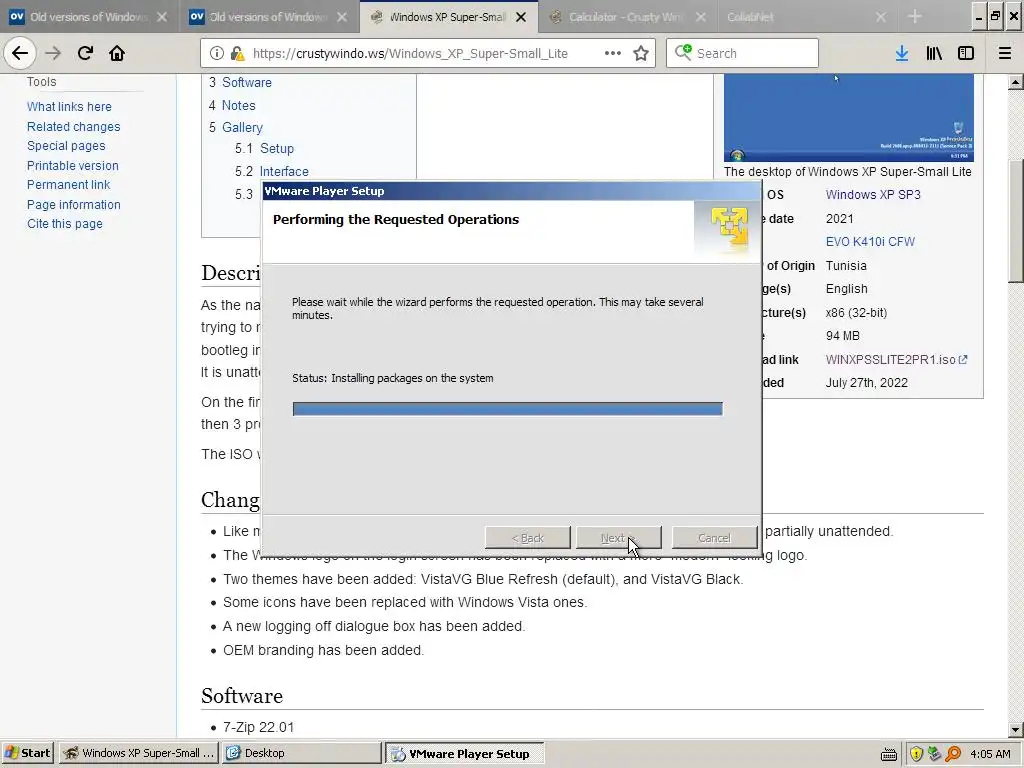Screen dimensions: 1024x768
Task: Switch to Desktop taskbar button
Action: [x=301, y=753]
